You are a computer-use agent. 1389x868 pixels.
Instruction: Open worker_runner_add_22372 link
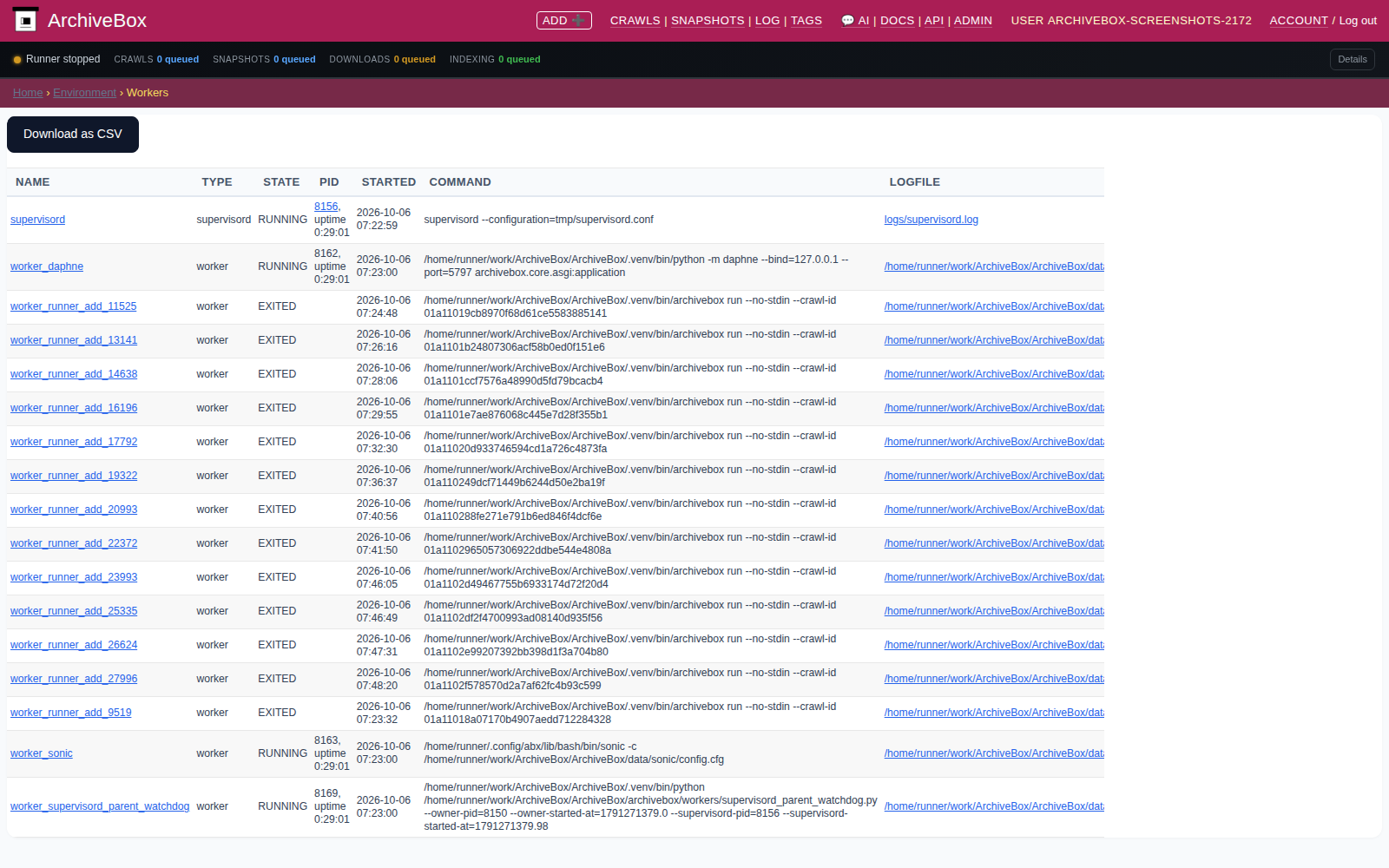click(74, 543)
